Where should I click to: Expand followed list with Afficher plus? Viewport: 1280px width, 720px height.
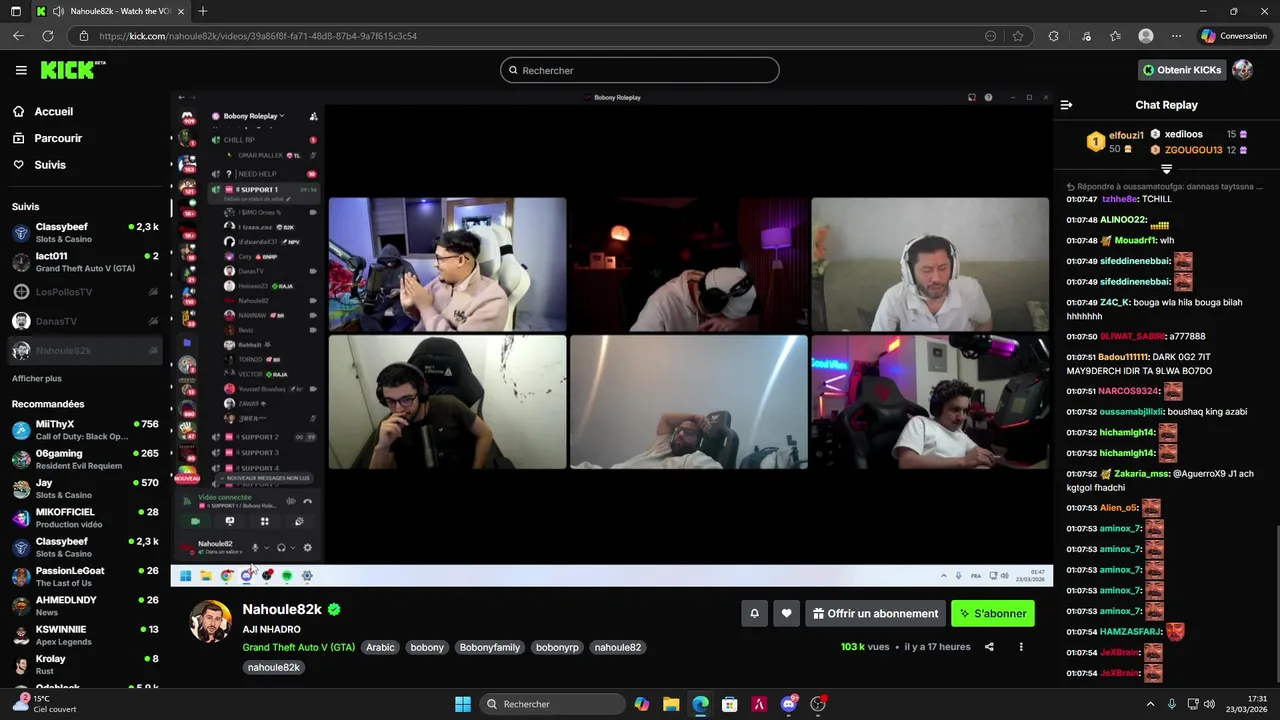(x=37, y=379)
